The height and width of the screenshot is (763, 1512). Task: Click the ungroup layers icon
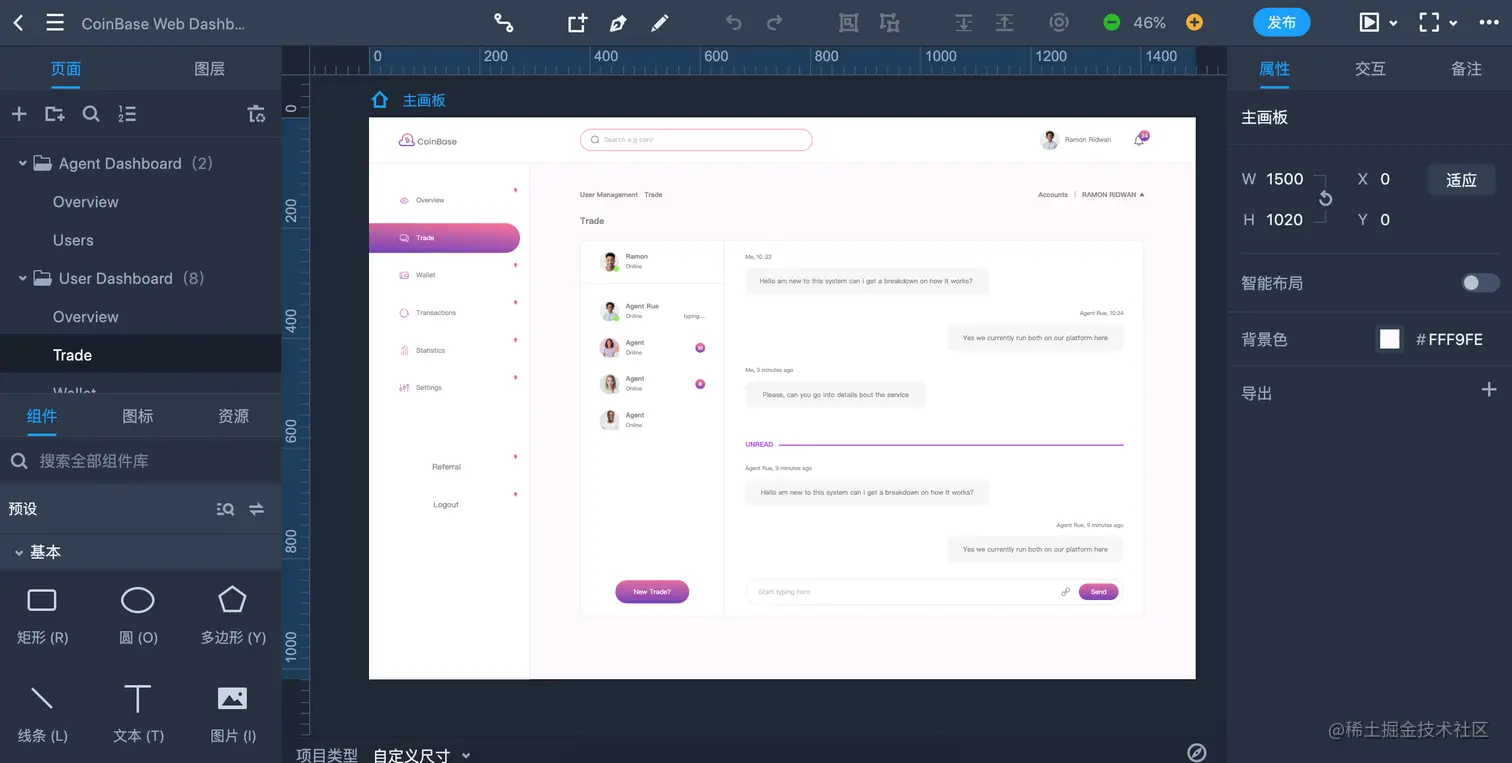[x=889, y=22]
